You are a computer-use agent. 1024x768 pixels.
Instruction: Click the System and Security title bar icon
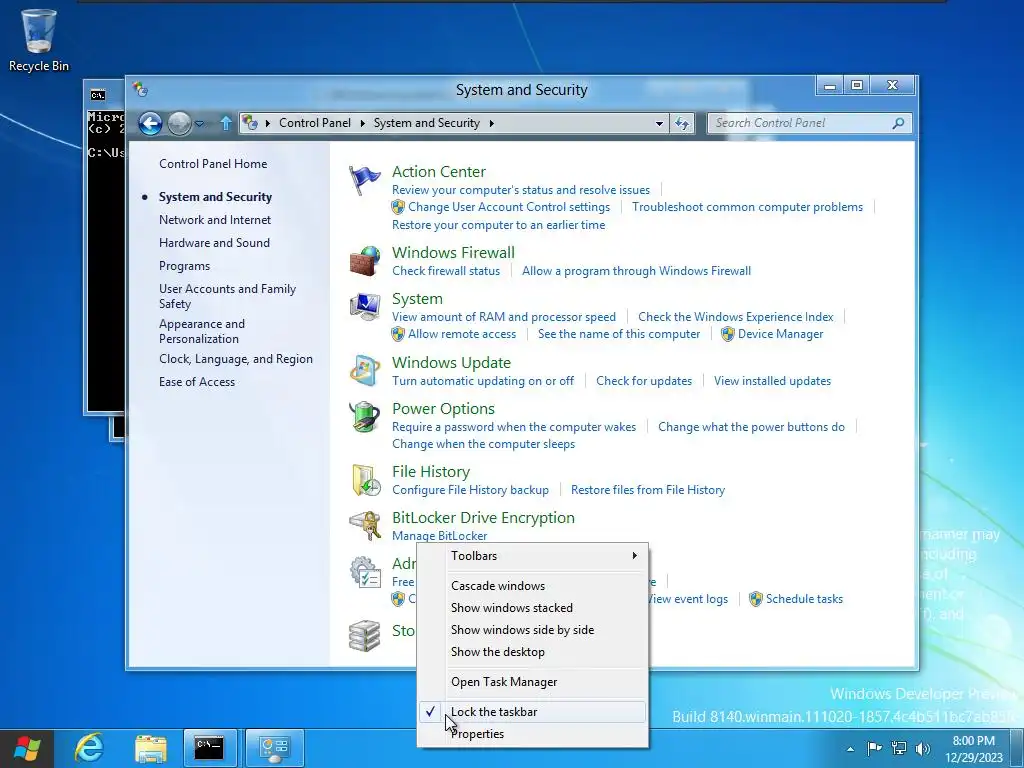(x=140, y=89)
